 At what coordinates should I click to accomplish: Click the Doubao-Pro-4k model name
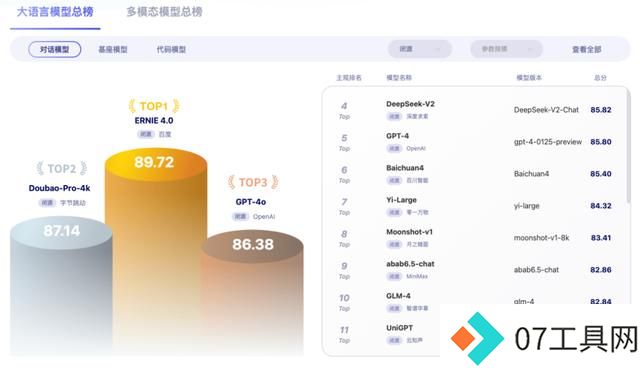pyautogui.click(x=60, y=188)
